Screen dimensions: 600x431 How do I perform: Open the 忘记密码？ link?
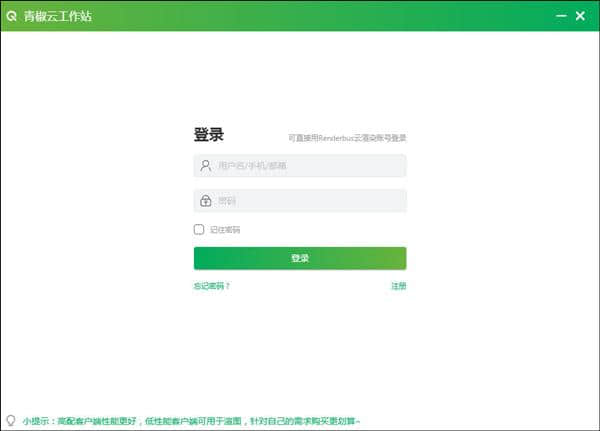[x=212, y=286]
